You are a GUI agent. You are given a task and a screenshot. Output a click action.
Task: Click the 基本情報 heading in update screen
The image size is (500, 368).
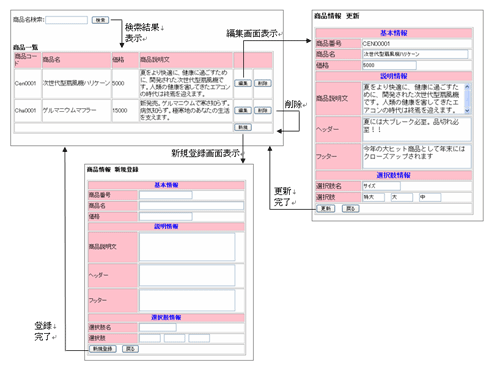click(x=394, y=33)
